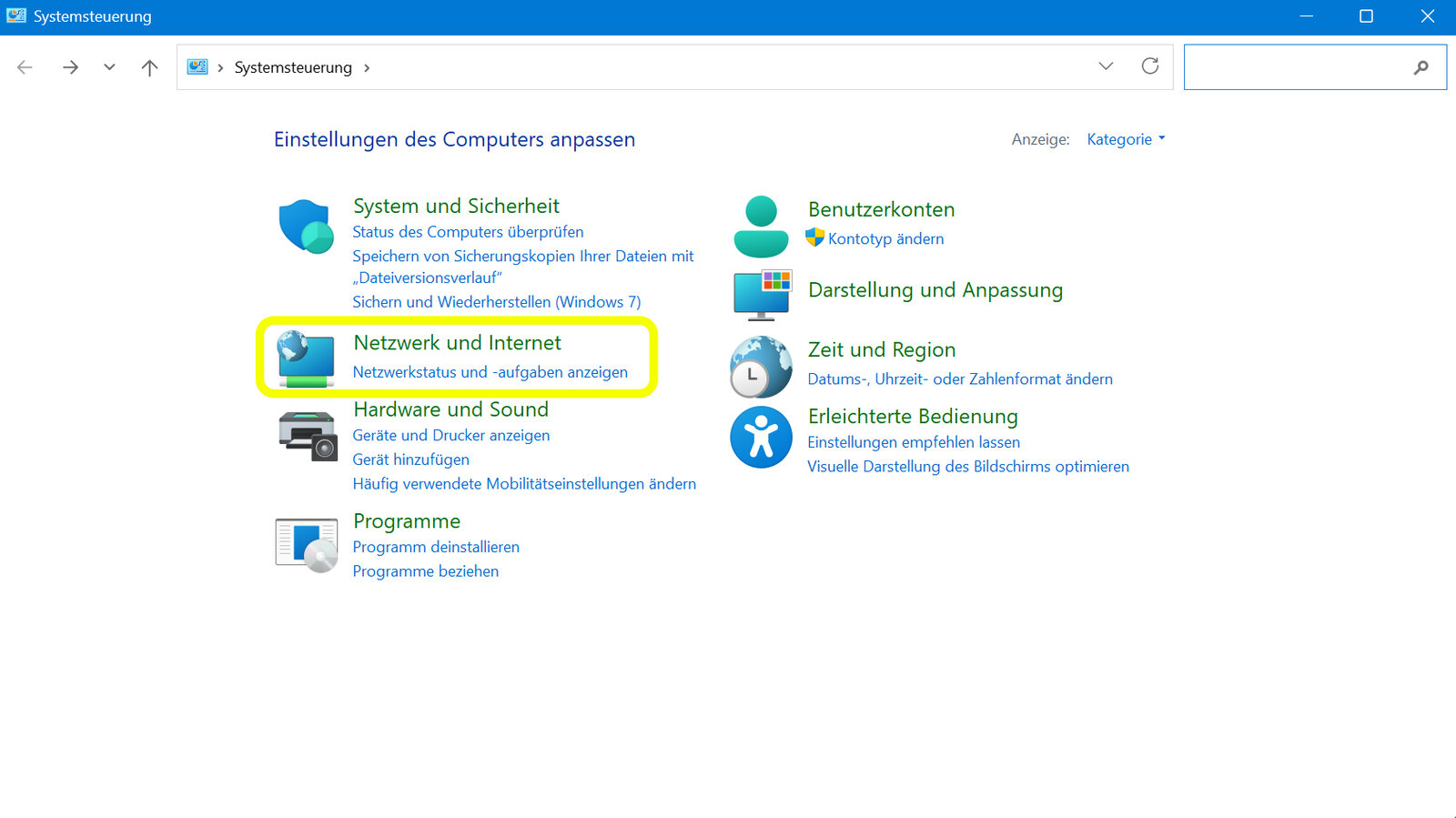
Task: Expand the address bar history dropdown
Action: [1106, 66]
